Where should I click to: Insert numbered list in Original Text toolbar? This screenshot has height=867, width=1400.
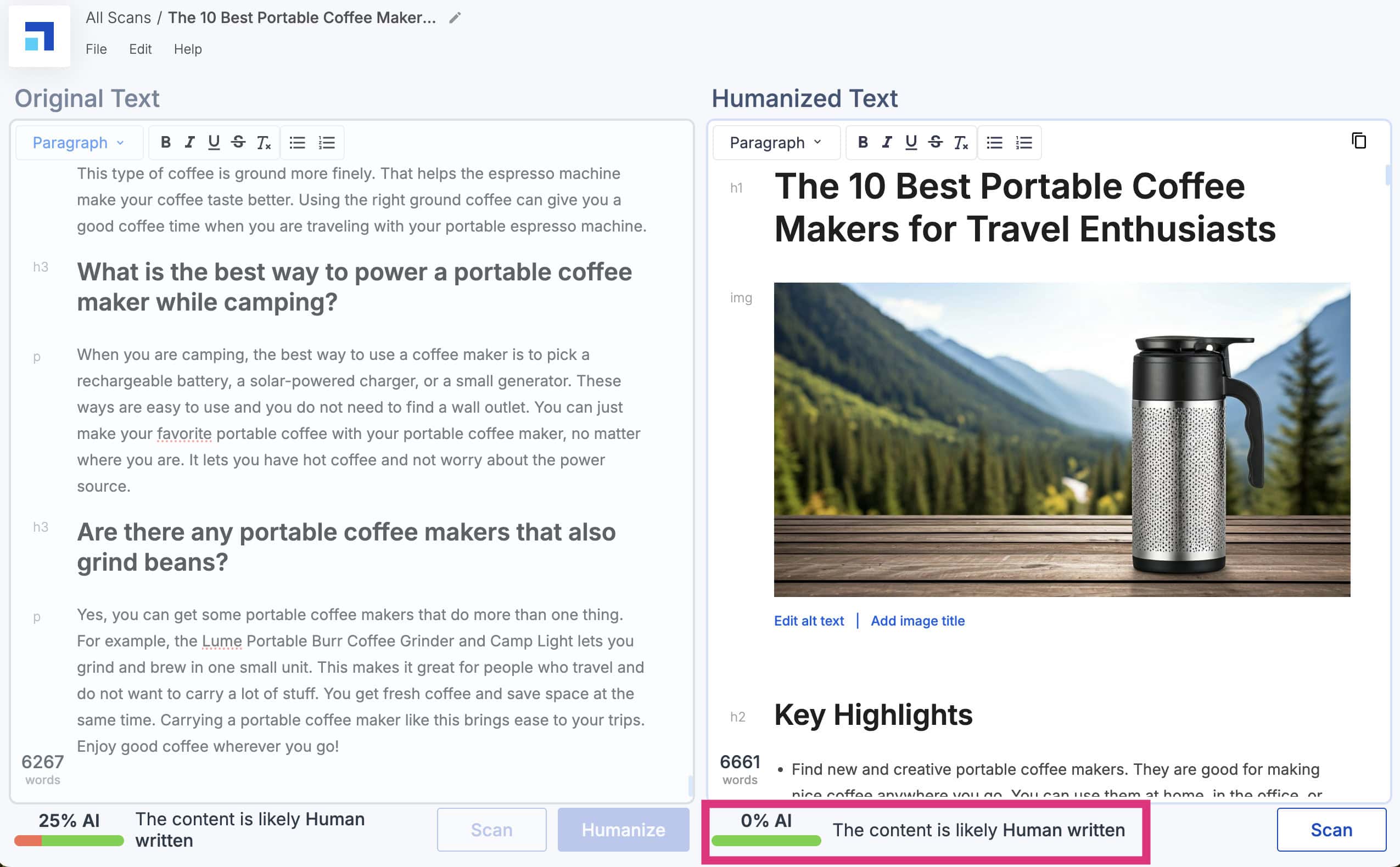[x=327, y=142]
